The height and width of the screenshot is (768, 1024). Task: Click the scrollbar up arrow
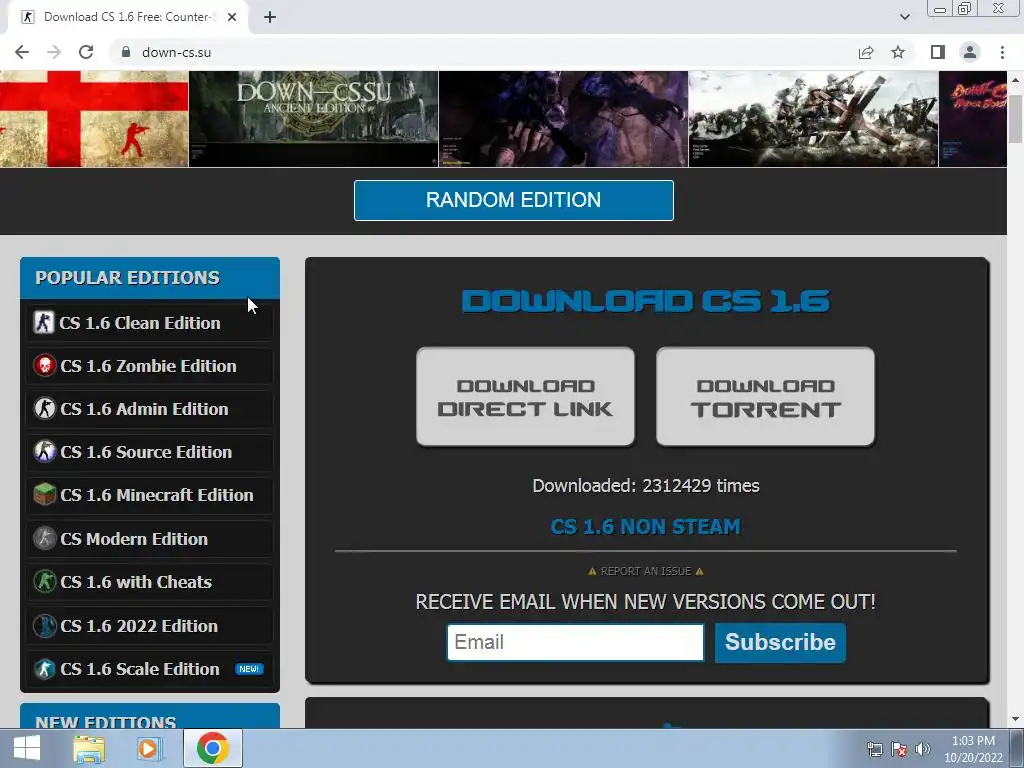1015,79
